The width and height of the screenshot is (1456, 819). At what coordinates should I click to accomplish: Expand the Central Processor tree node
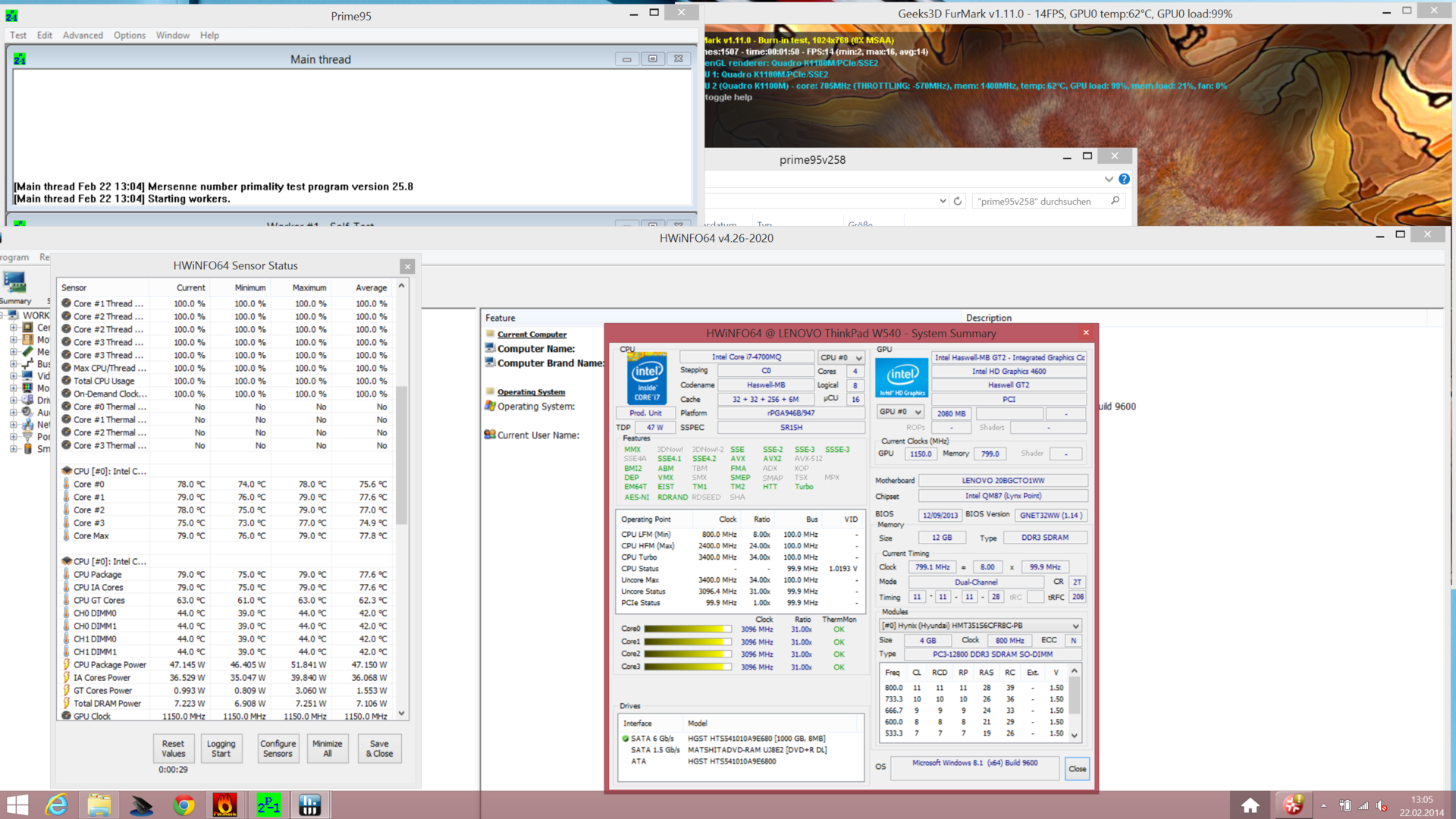13,328
